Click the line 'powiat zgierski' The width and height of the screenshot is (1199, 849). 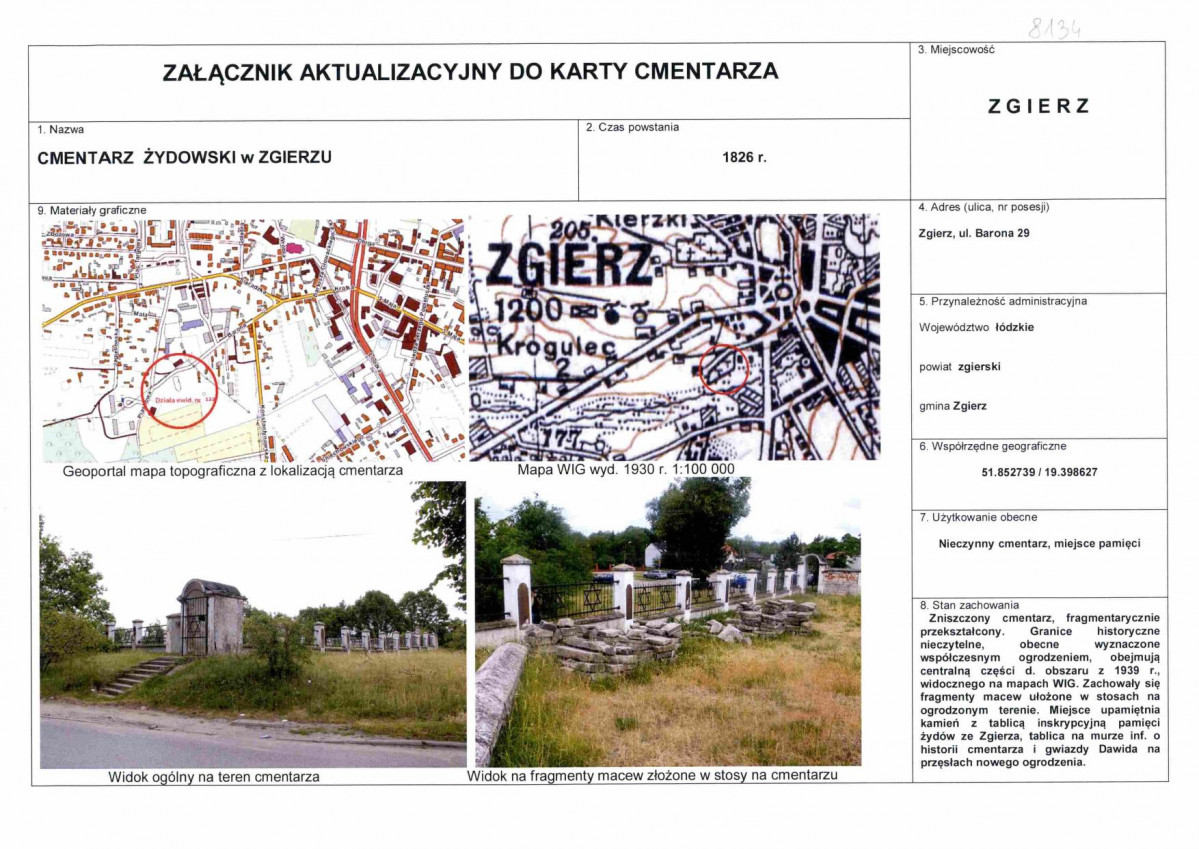pyautogui.click(x=960, y=366)
